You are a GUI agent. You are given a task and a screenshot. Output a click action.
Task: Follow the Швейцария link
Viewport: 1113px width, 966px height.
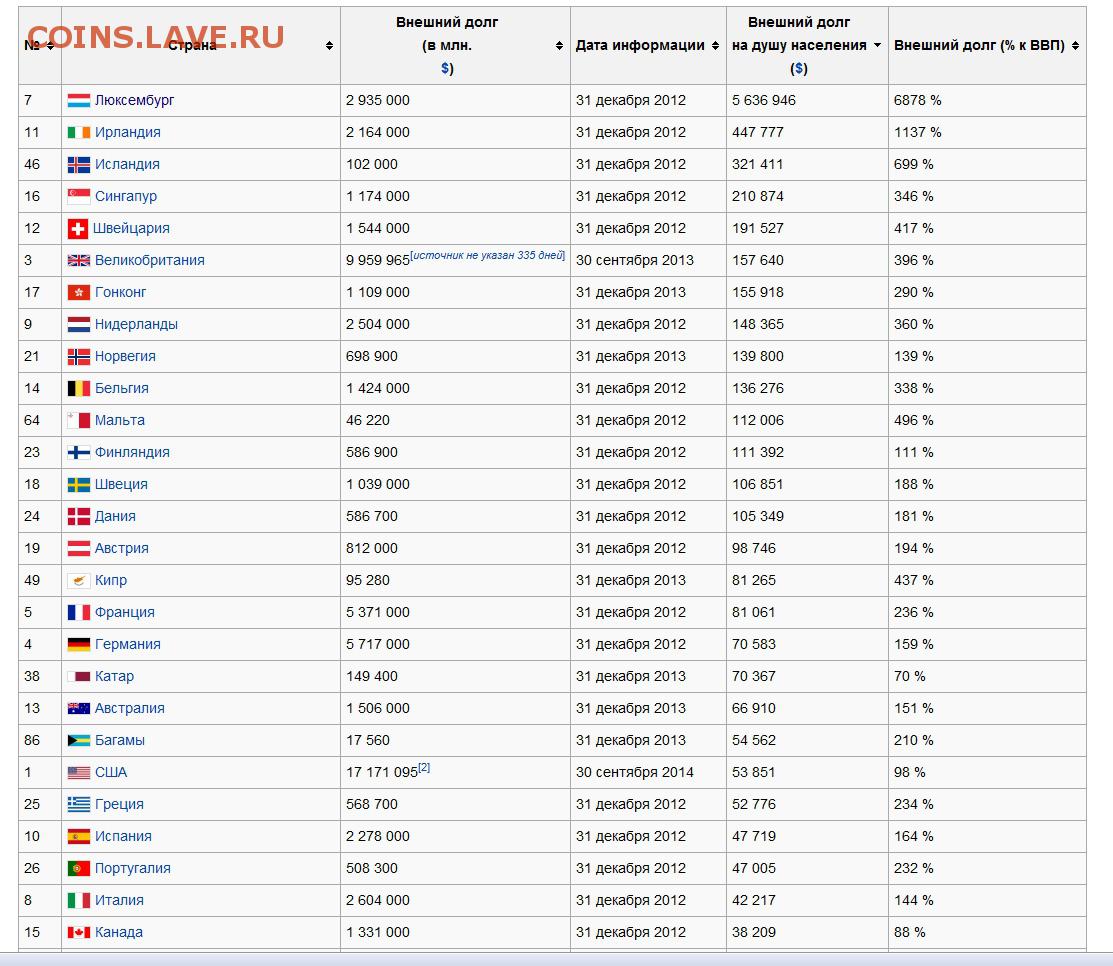131,228
